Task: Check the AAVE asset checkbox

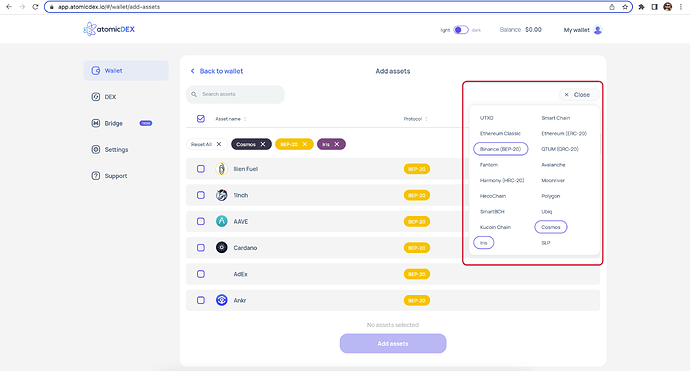Action: click(x=201, y=221)
